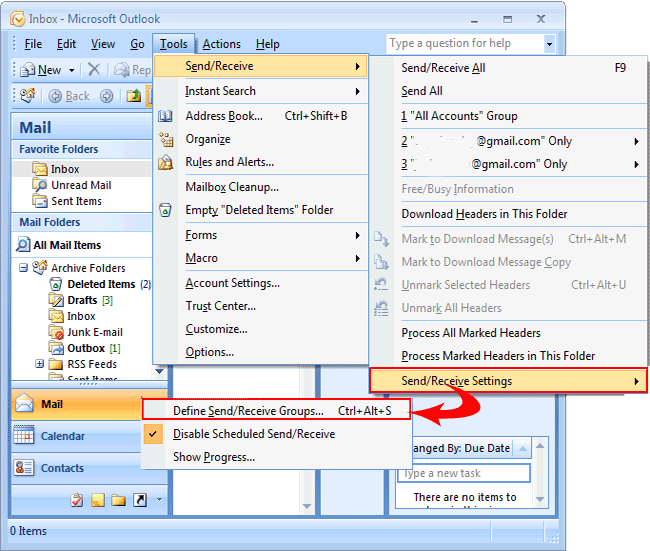Click the Notes icon in navigation bar
The image size is (650, 551).
97,500
